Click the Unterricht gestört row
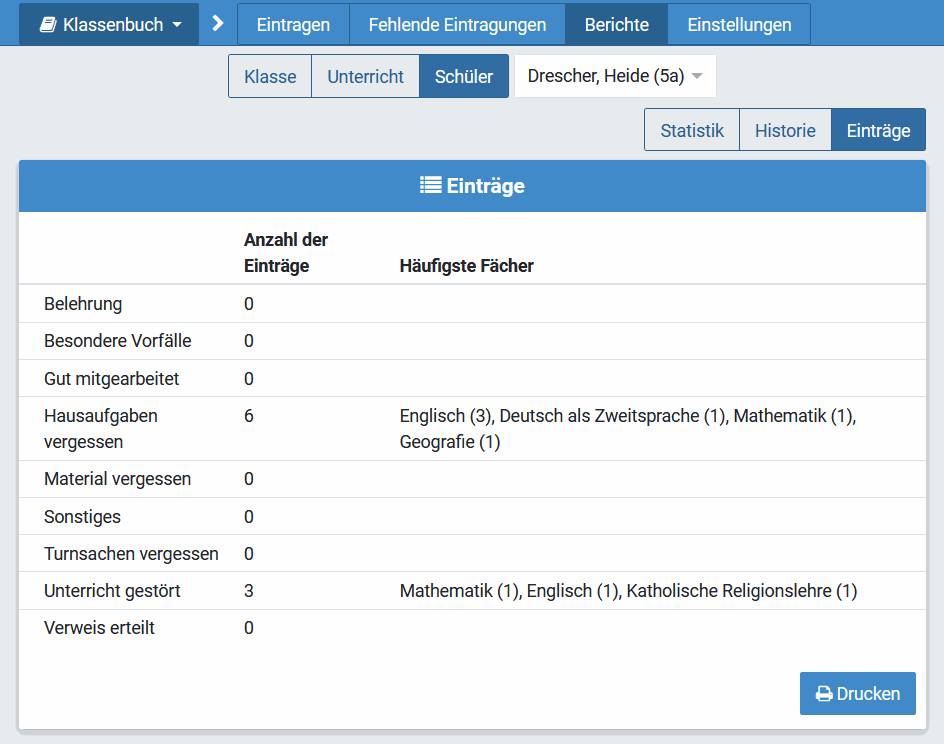This screenshot has width=944, height=744. [x=472, y=591]
